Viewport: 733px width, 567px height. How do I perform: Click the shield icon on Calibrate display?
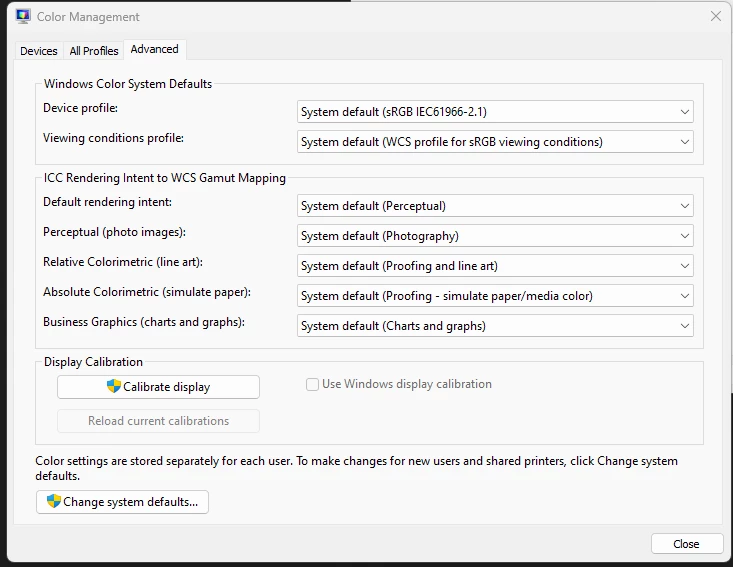[x=114, y=386]
